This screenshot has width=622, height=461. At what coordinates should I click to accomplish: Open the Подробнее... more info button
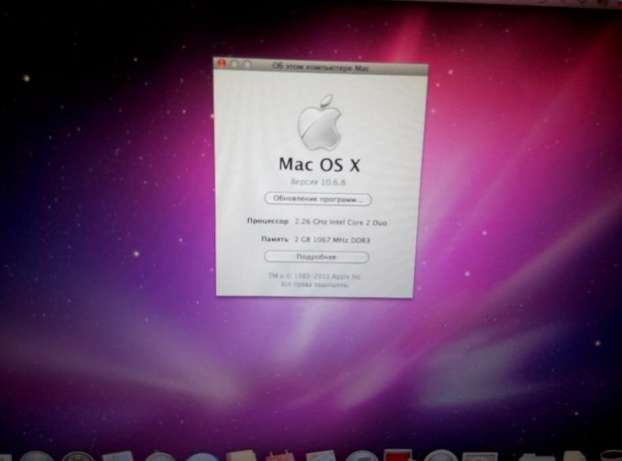point(316,257)
